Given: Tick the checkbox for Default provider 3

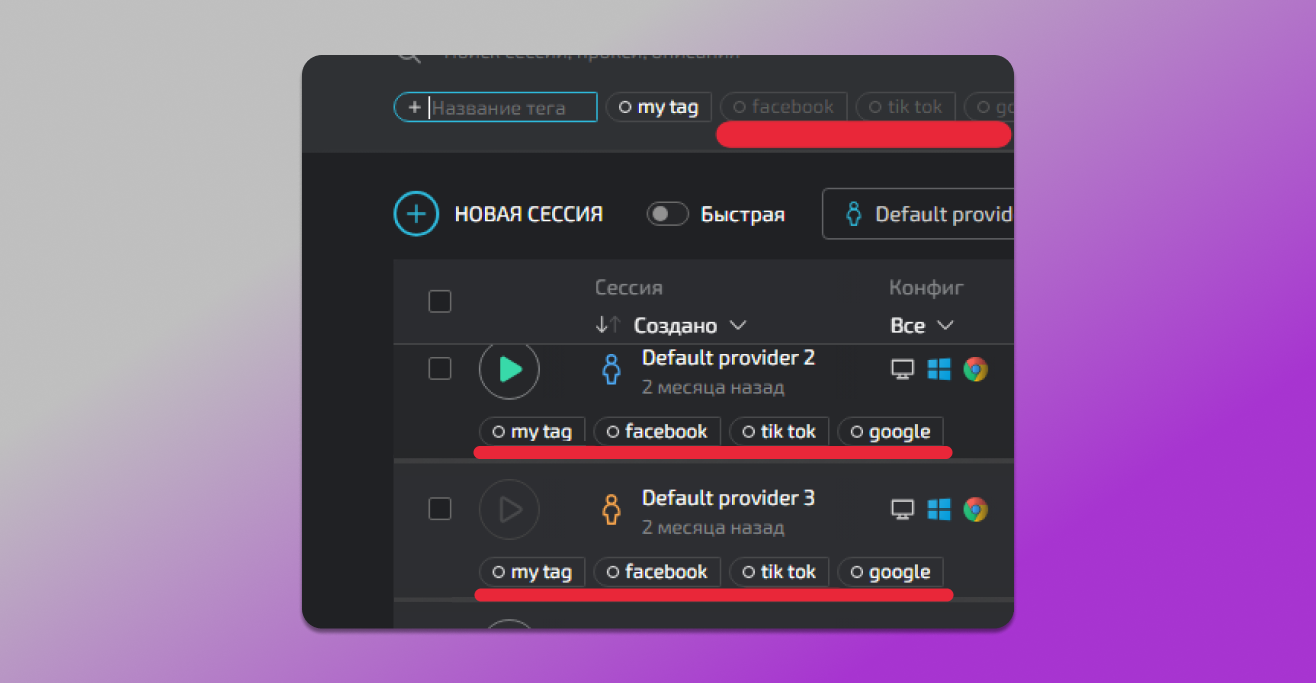Looking at the screenshot, I should [x=440, y=509].
